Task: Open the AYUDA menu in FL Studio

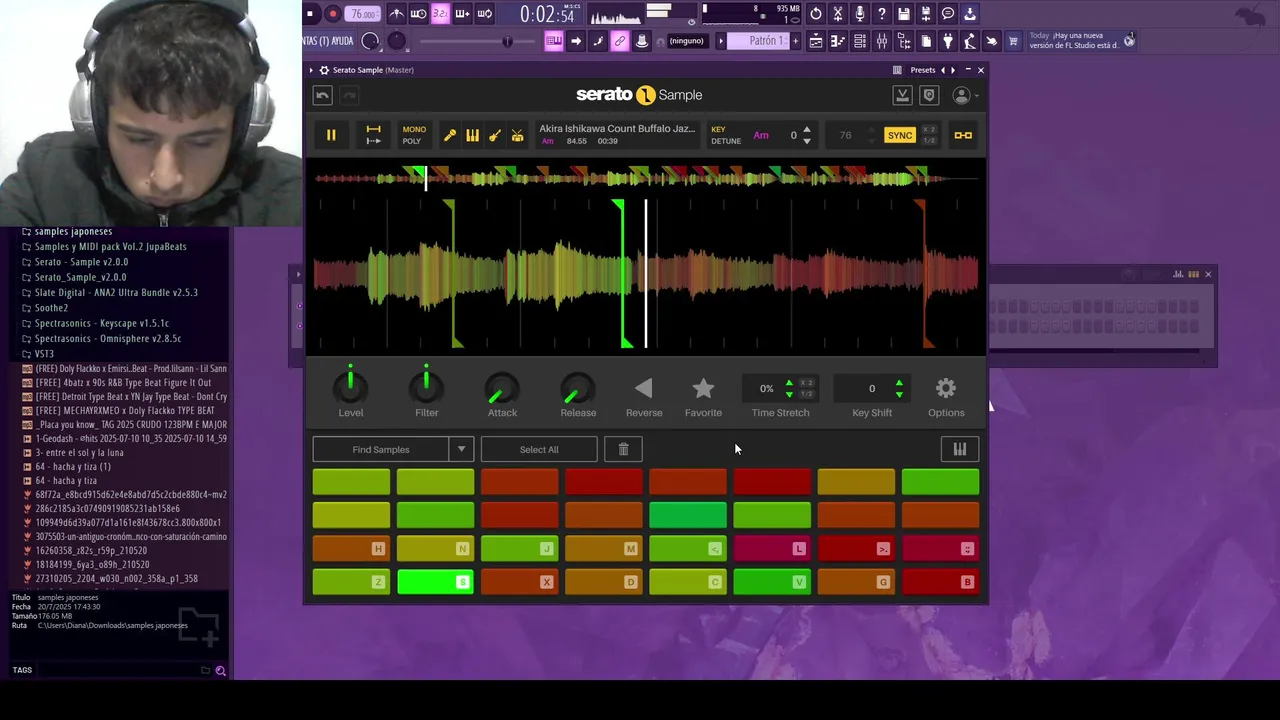Action: point(342,41)
